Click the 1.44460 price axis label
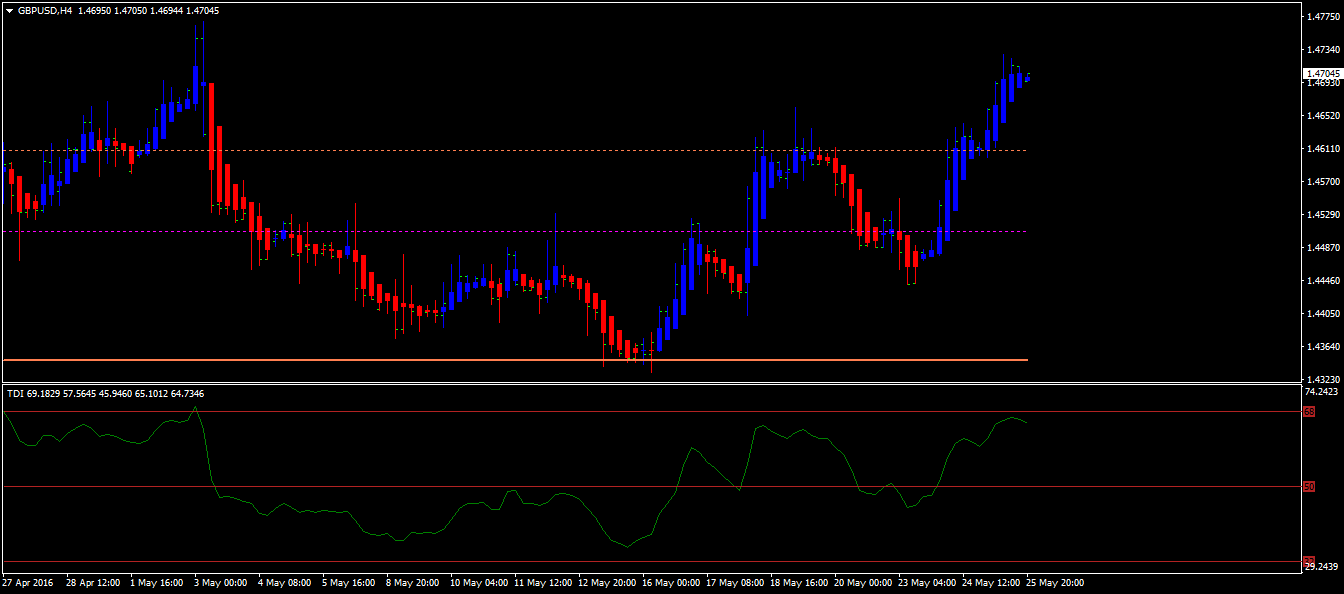 (x=1324, y=281)
